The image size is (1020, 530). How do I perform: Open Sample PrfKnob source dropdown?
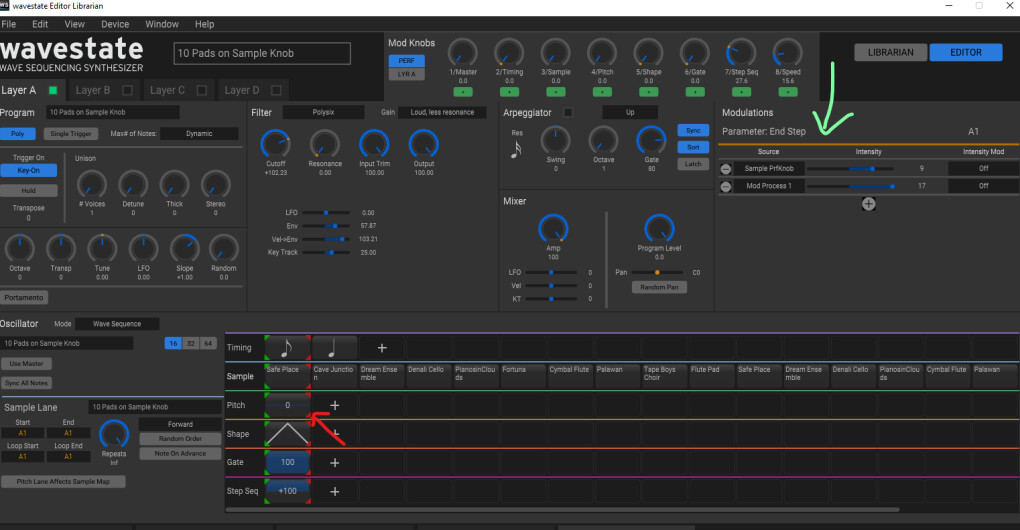(769, 168)
